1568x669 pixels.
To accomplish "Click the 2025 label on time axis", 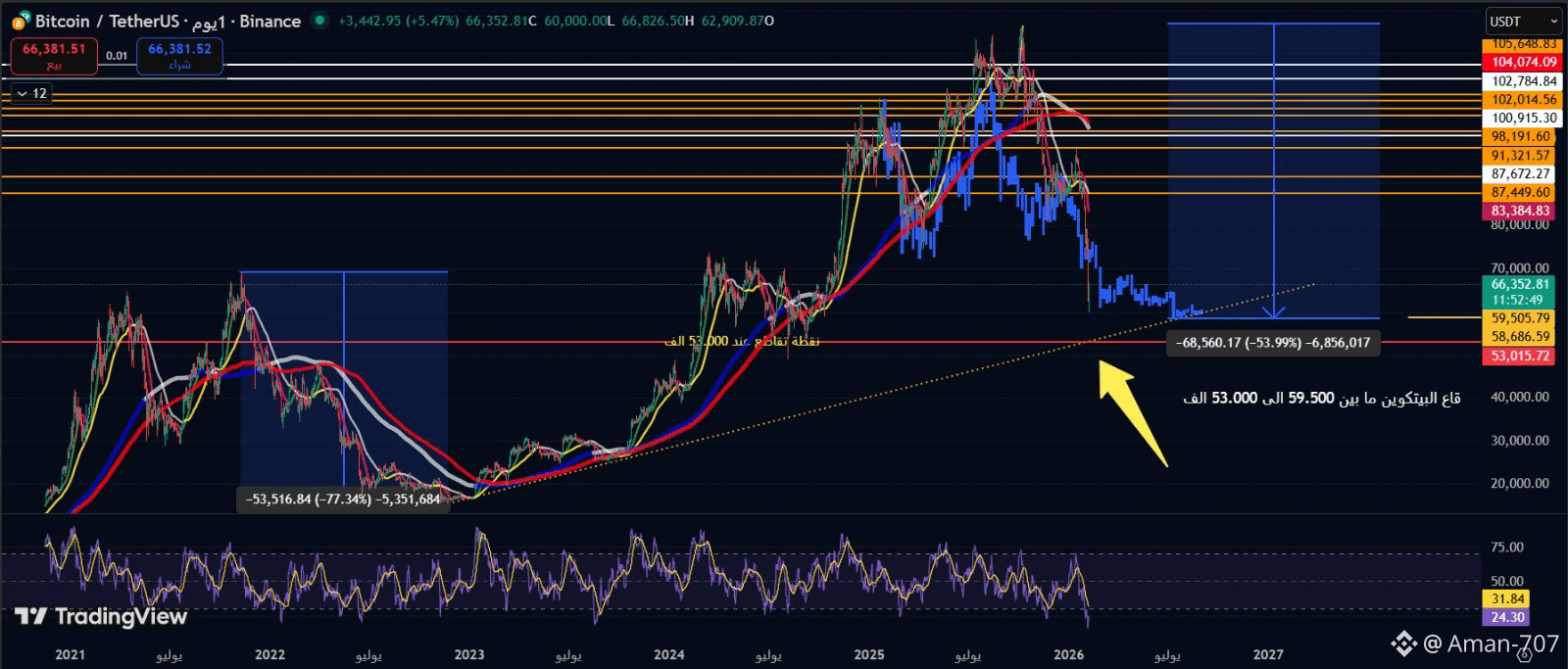I will point(869,654).
